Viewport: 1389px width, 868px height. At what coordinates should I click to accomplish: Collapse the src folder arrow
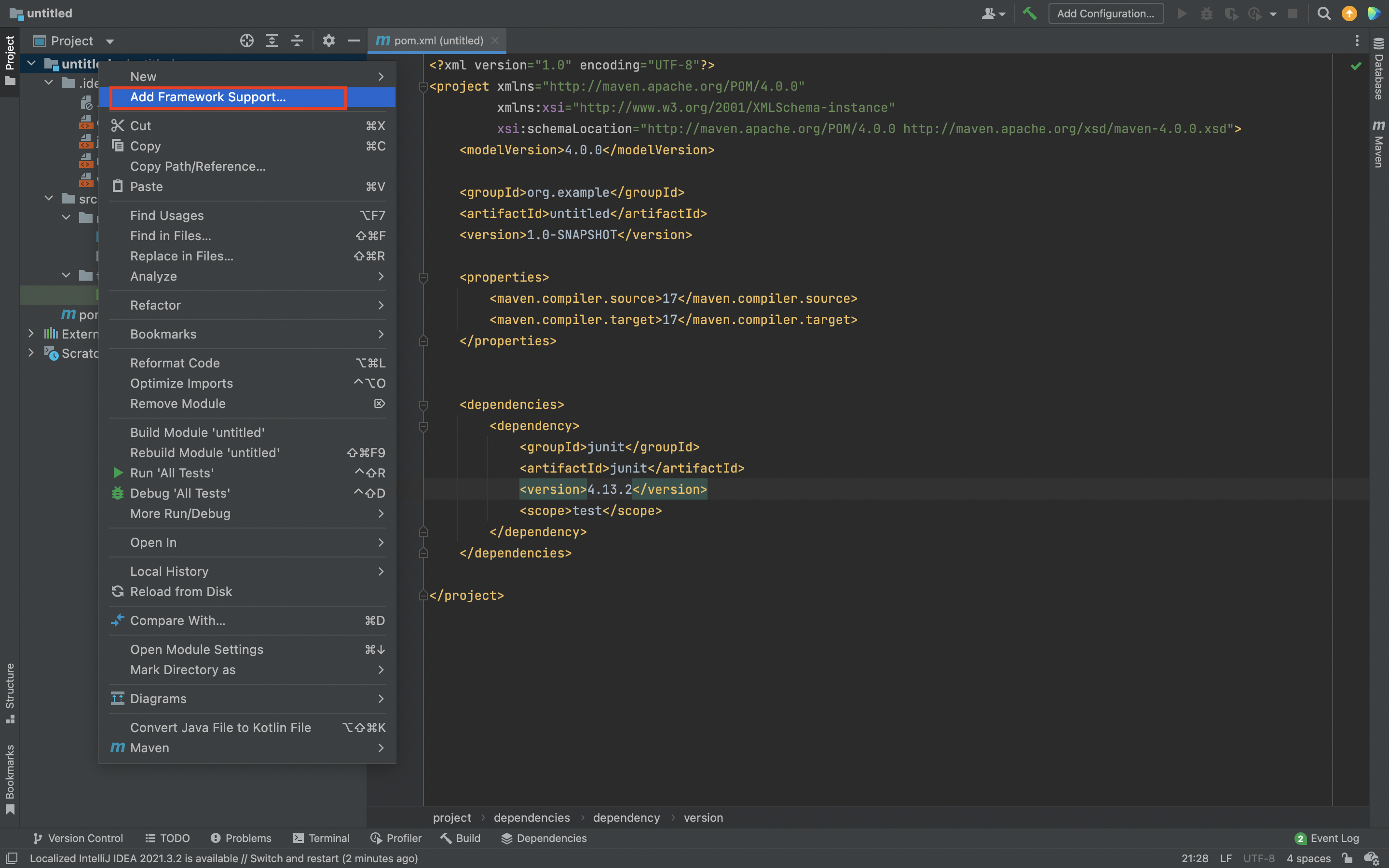49,199
